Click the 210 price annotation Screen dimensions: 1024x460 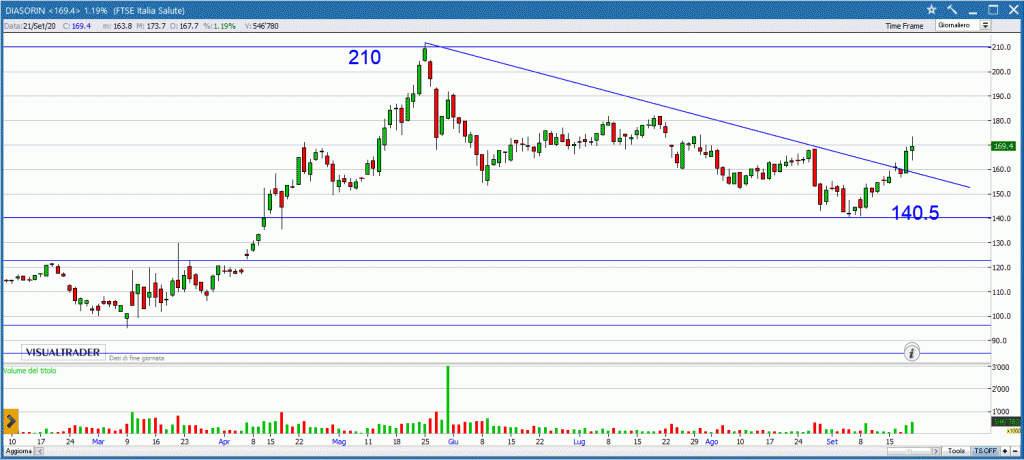(364, 58)
